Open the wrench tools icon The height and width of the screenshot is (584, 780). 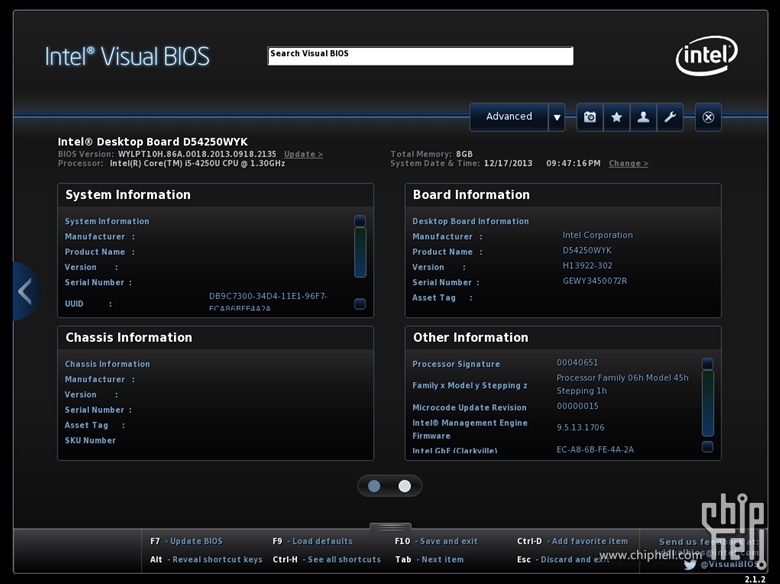(670, 117)
